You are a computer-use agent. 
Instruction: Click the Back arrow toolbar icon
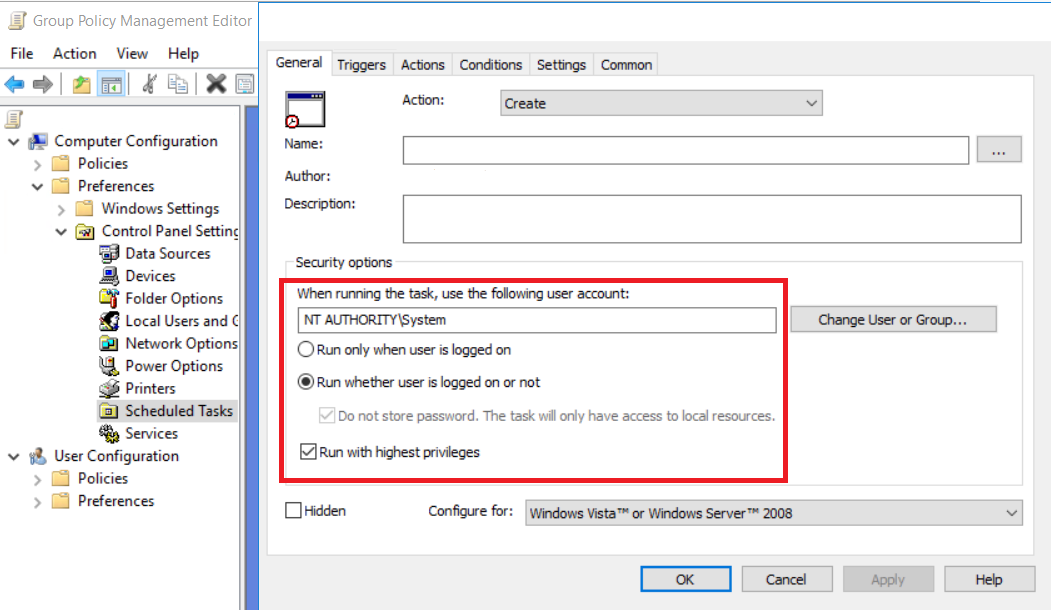point(14,84)
